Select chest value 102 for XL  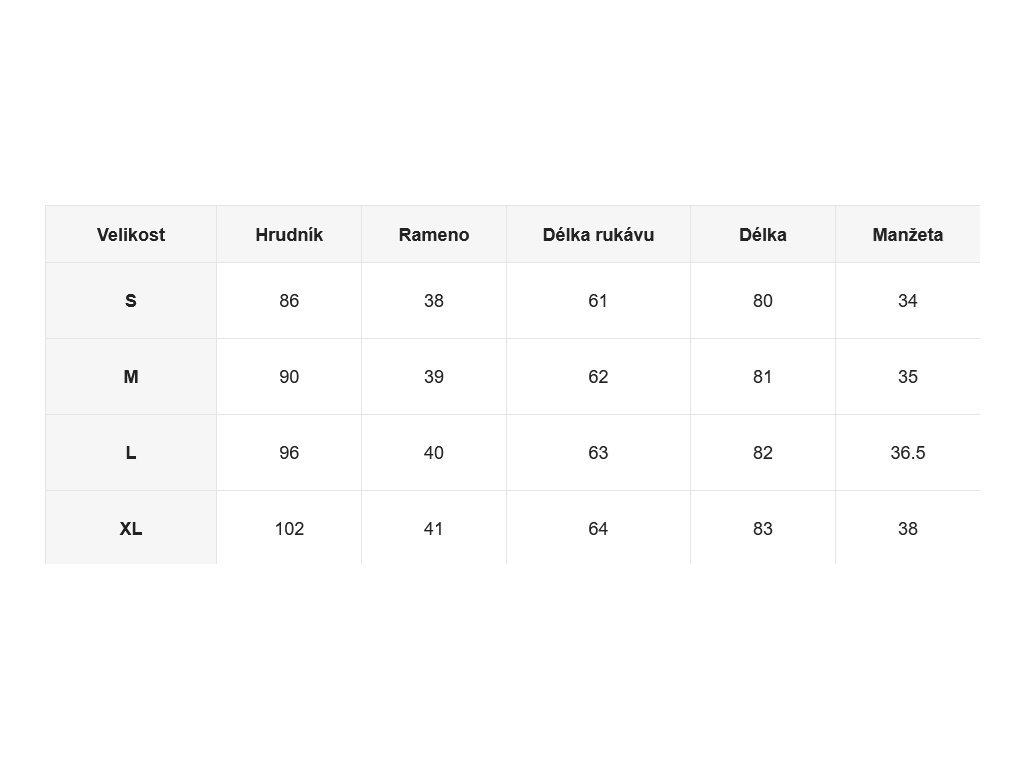click(289, 528)
